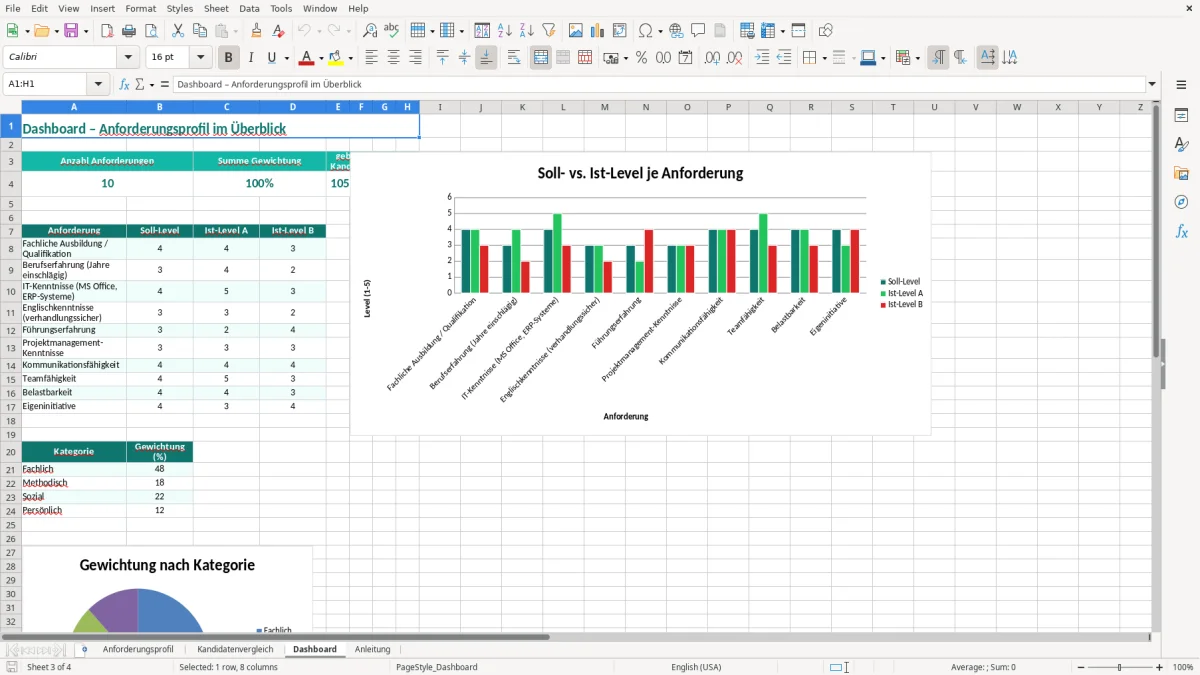Screen dimensions: 1200x675
Task: Open Underline style dropdown arrow
Action: [286, 58]
